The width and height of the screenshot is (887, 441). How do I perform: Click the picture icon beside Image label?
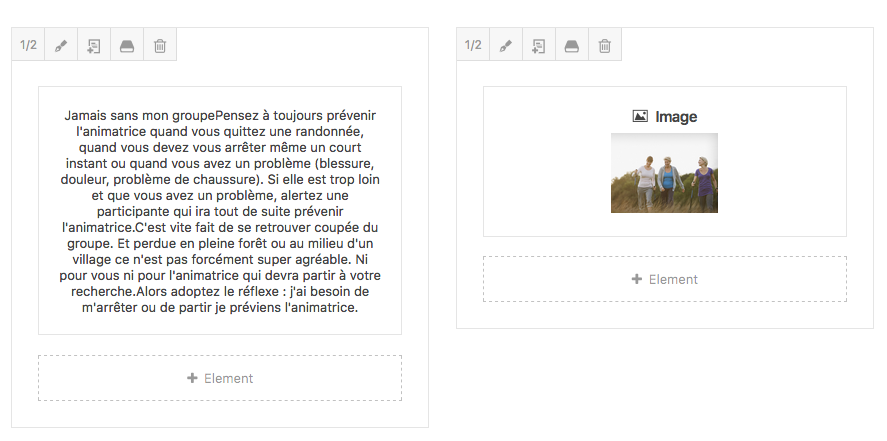click(641, 117)
